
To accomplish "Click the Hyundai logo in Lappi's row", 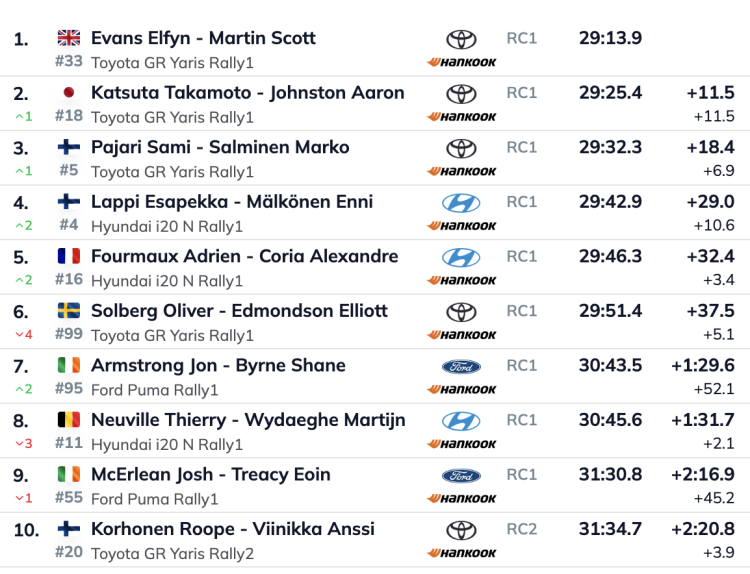I will [x=461, y=203].
